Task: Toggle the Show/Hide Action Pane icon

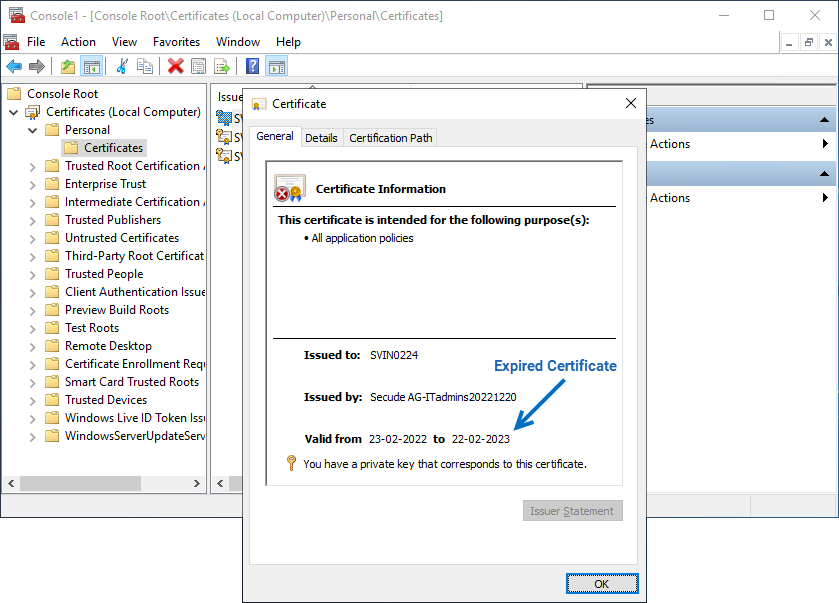Action: (x=277, y=66)
